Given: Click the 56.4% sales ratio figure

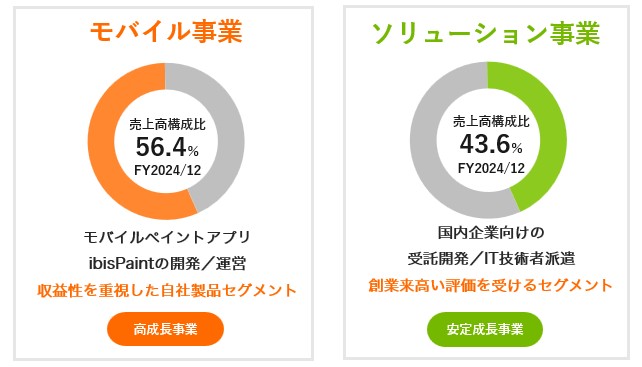Looking at the screenshot, I should (167, 147).
